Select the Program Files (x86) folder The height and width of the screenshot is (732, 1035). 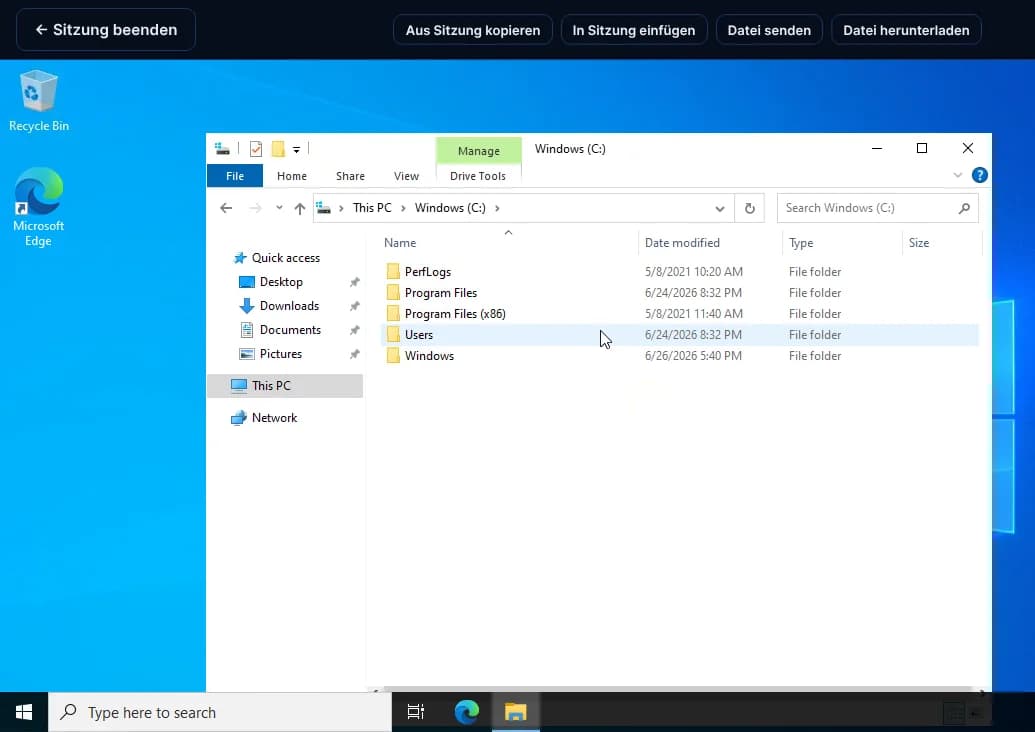tap(455, 314)
